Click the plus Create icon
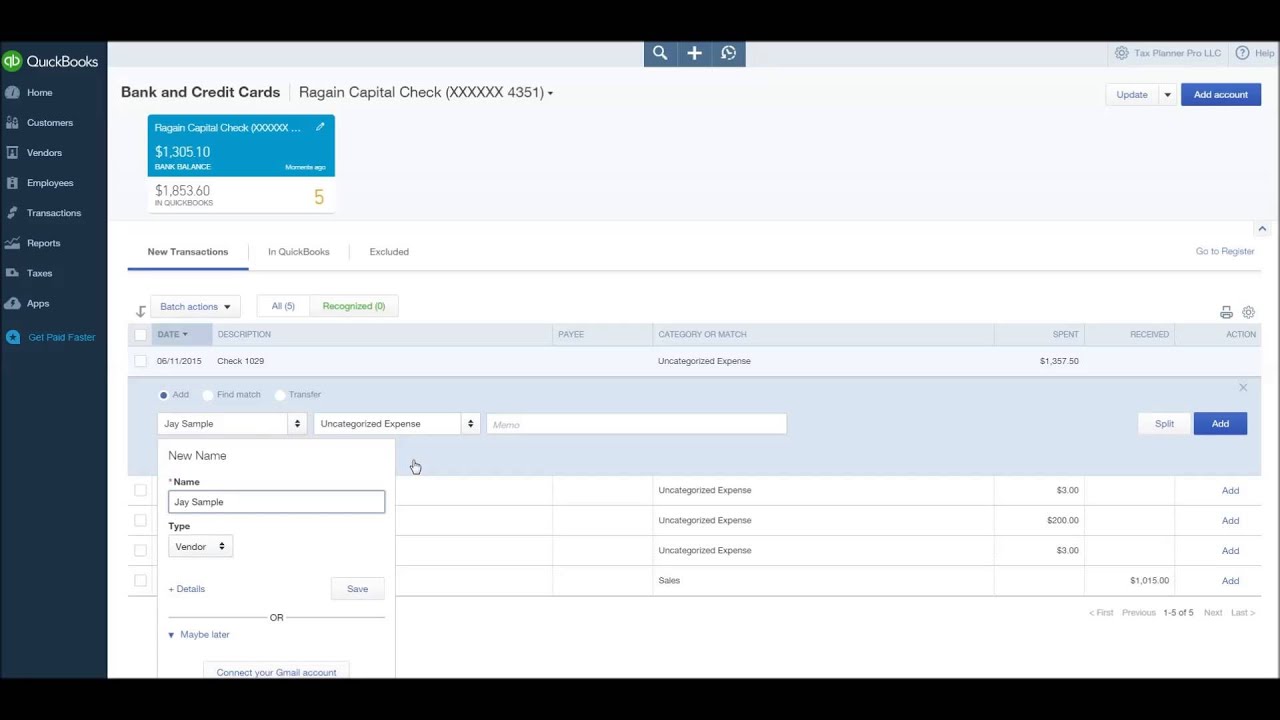This screenshot has width=1280, height=720. (694, 53)
